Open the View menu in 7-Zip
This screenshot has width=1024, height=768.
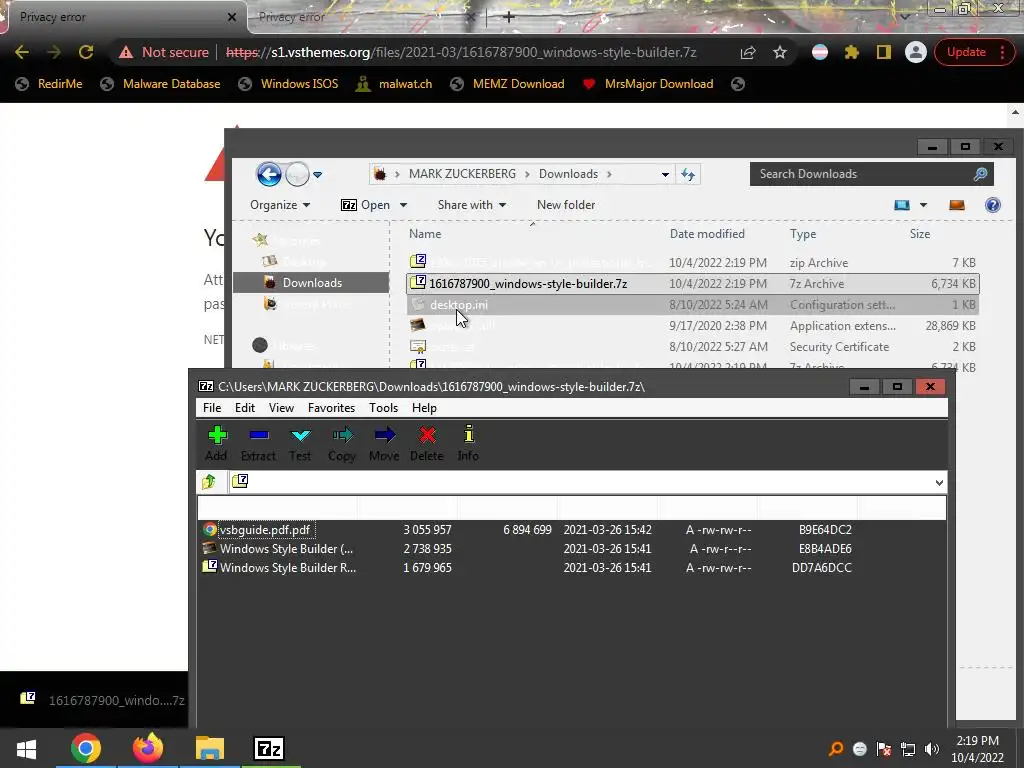[x=281, y=408]
